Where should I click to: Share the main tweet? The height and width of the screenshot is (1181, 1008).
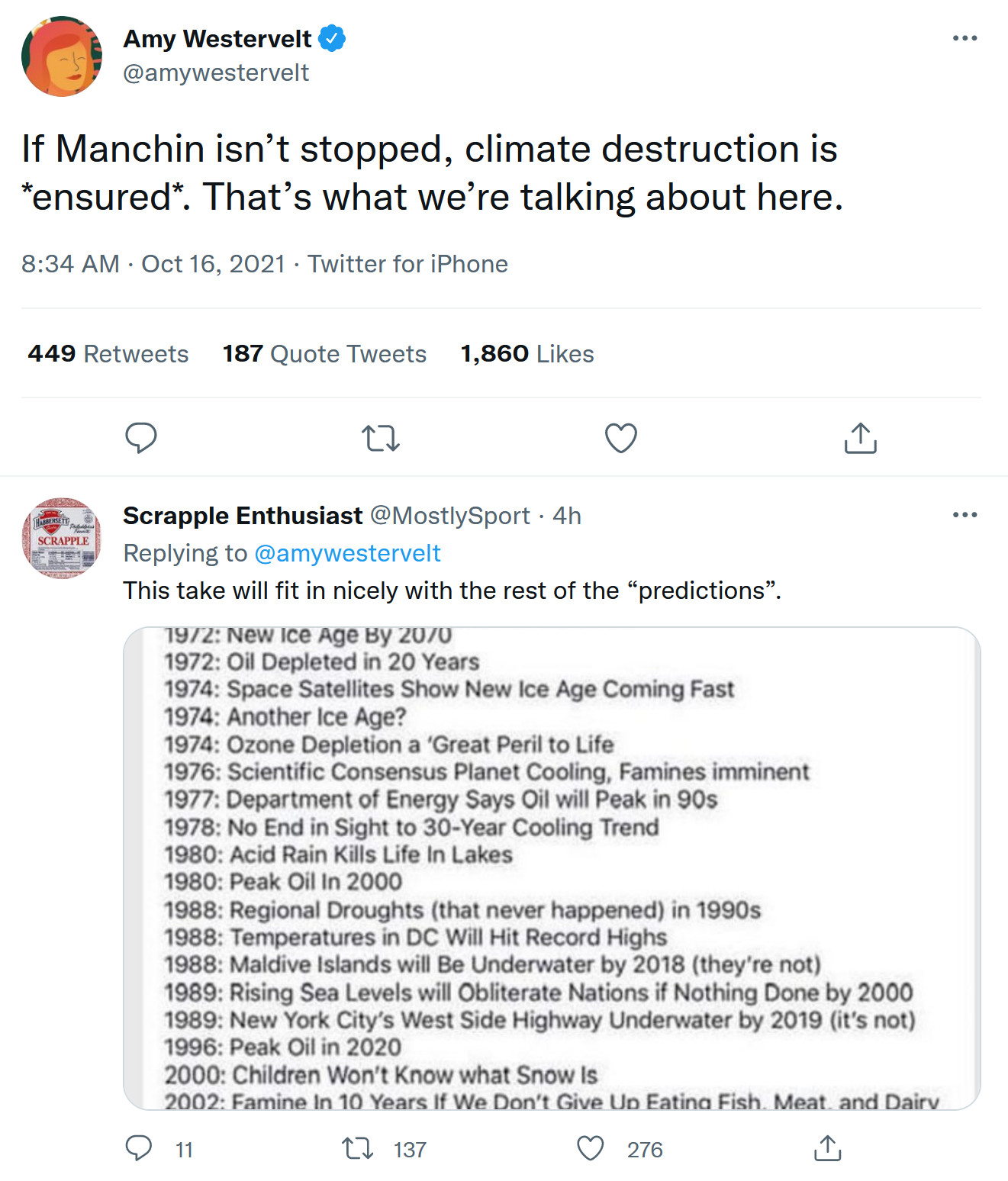pos(860,438)
